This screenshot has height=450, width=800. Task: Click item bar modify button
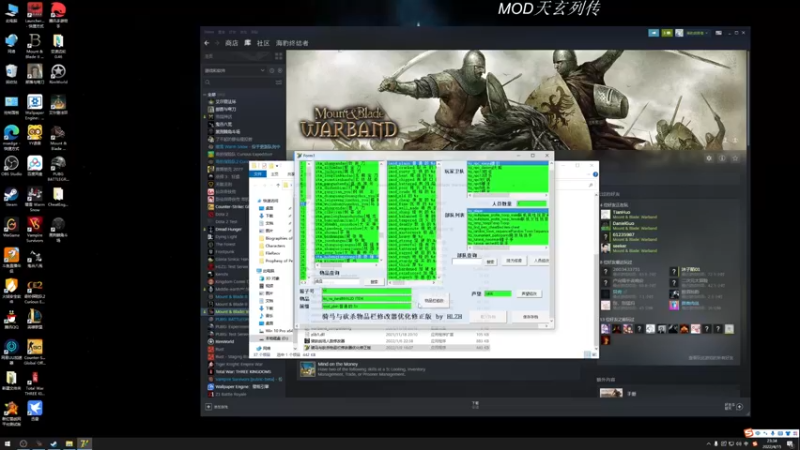click(434, 301)
